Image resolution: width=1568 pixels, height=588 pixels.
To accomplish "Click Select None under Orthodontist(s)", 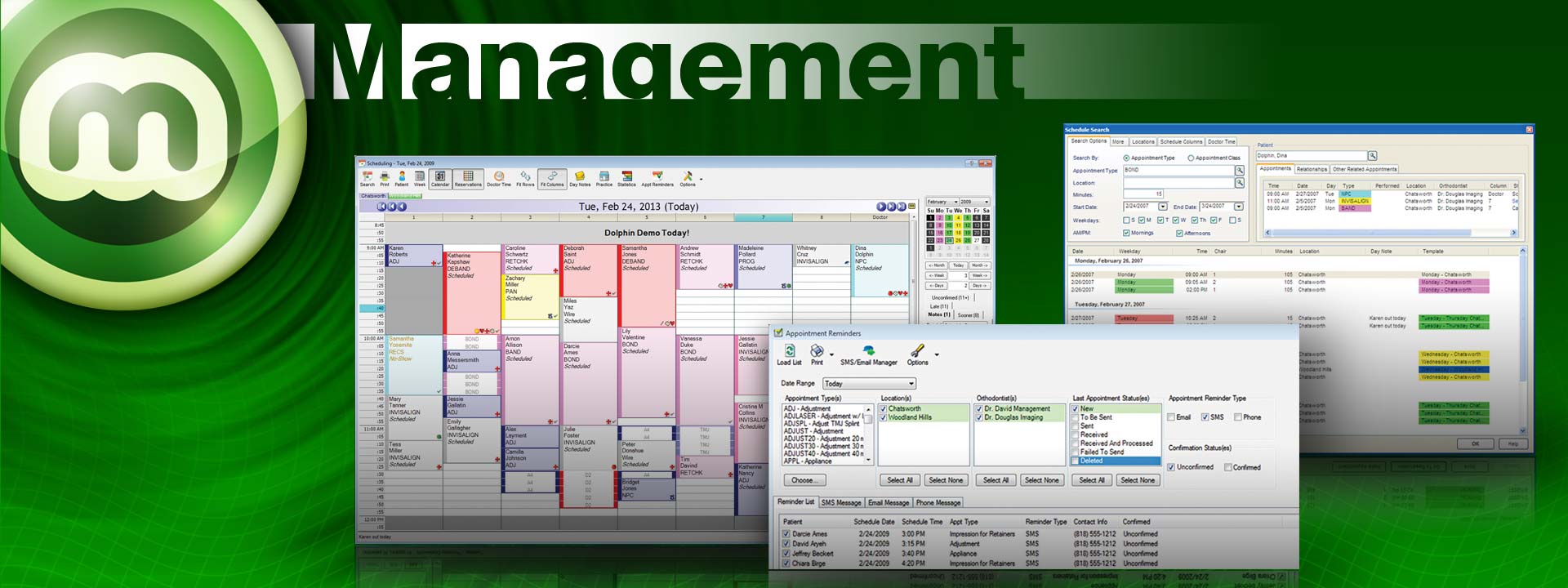I will coord(1041,480).
